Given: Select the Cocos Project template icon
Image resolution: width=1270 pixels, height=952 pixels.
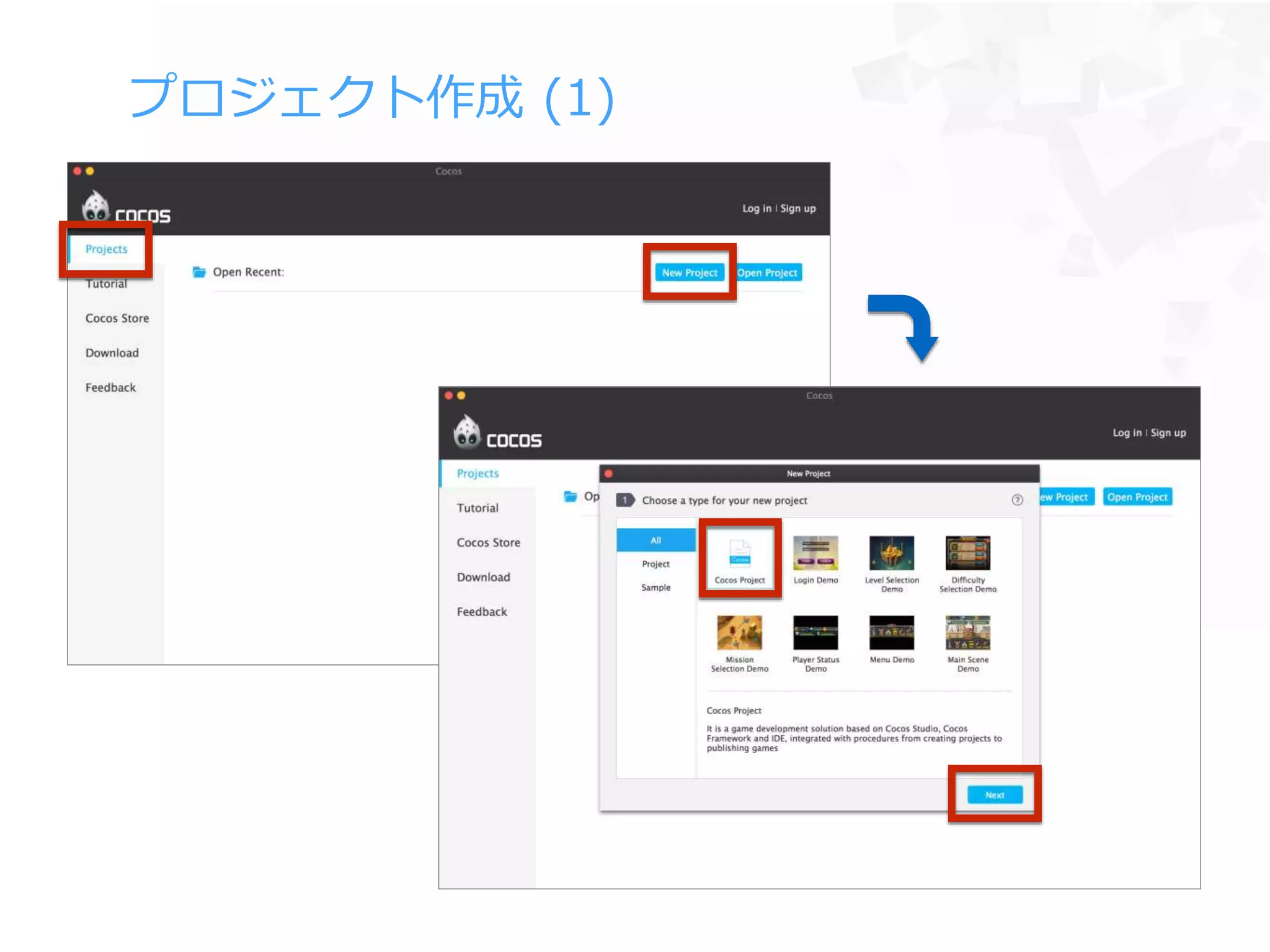Looking at the screenshot, I should pos(739,553).
